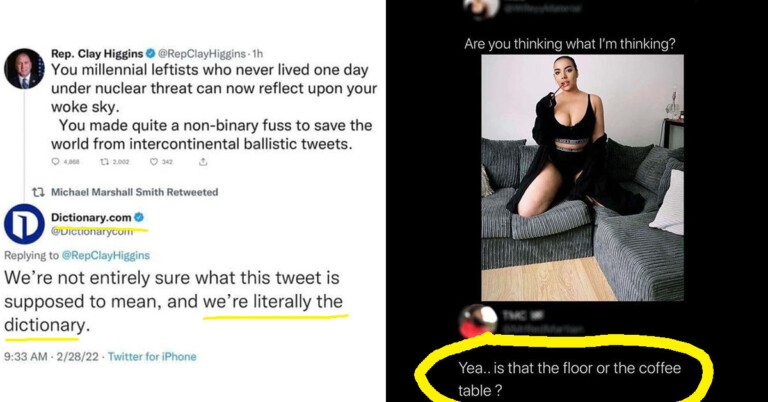Image resolution: width=768 pixels, height=402 pixels.
Task: Click the verified badge next to Dictionary.com
Action: click(139, 217)
